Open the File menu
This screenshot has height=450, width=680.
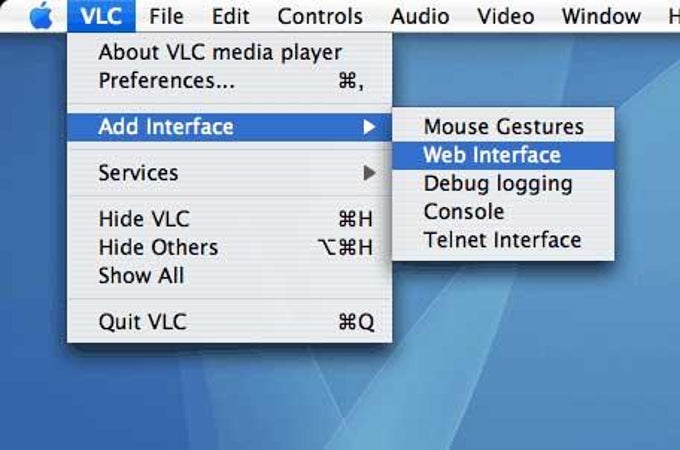pyautogui.click(x=166, y=16)
